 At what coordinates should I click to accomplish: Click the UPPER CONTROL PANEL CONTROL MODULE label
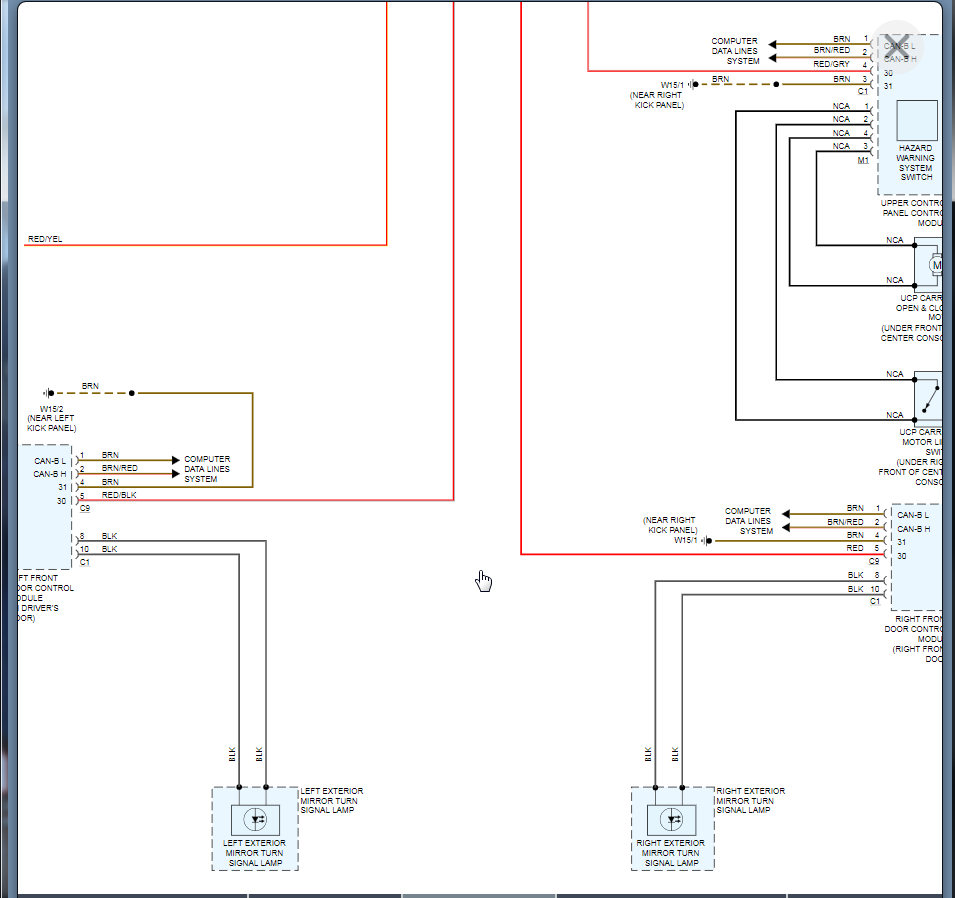tap(912, 213)
